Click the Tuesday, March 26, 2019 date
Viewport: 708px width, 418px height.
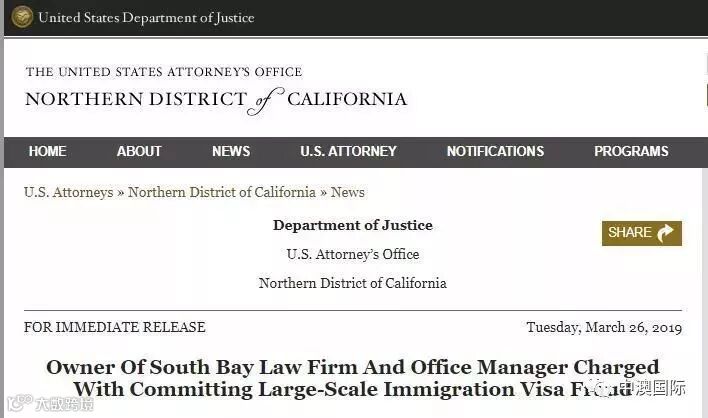coord(603,327)
